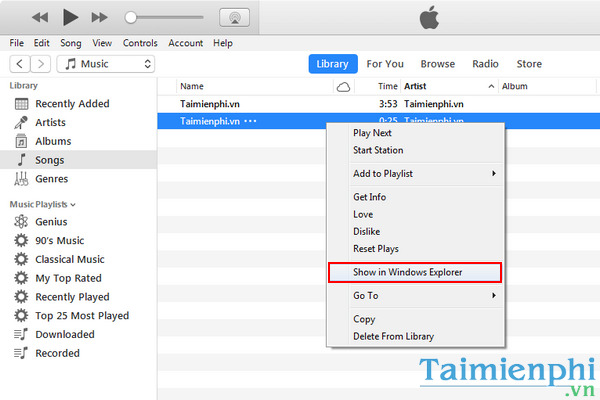This screenshot has height=400, width=600.
Task: Choose Get Info from the context menu
Action: 416,197
